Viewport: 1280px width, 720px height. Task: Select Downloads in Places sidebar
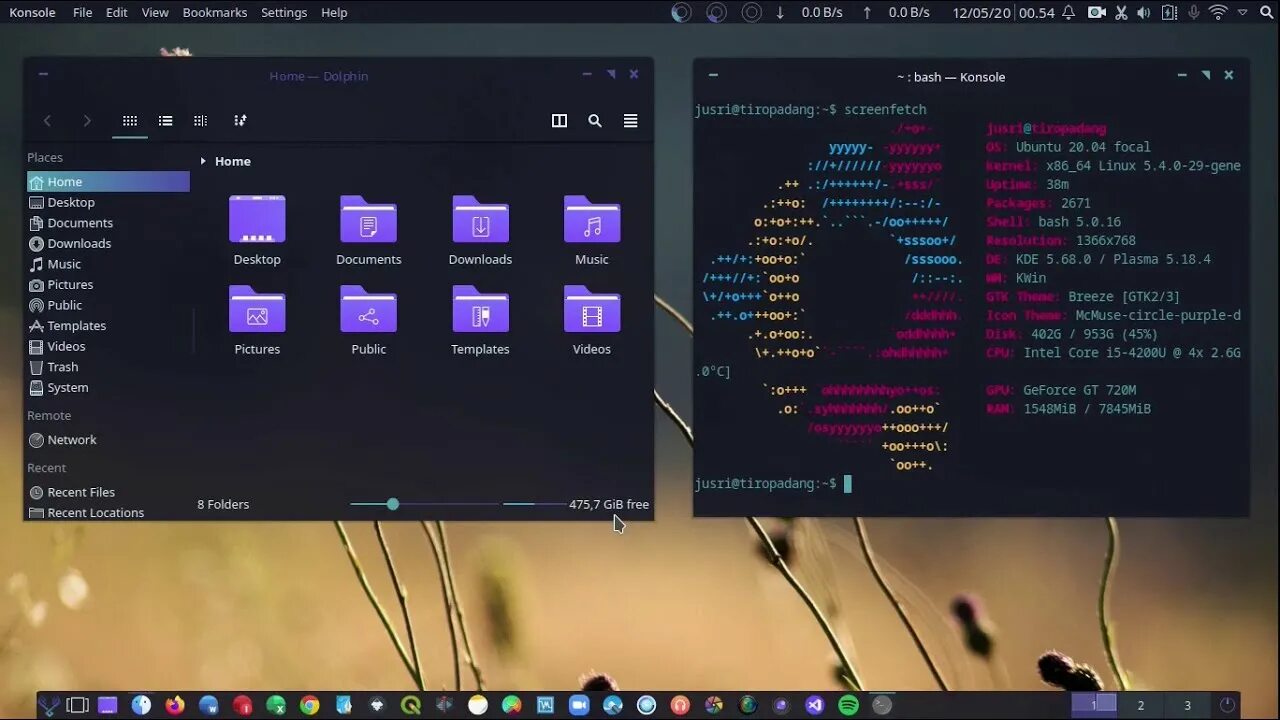click(108, 243)
